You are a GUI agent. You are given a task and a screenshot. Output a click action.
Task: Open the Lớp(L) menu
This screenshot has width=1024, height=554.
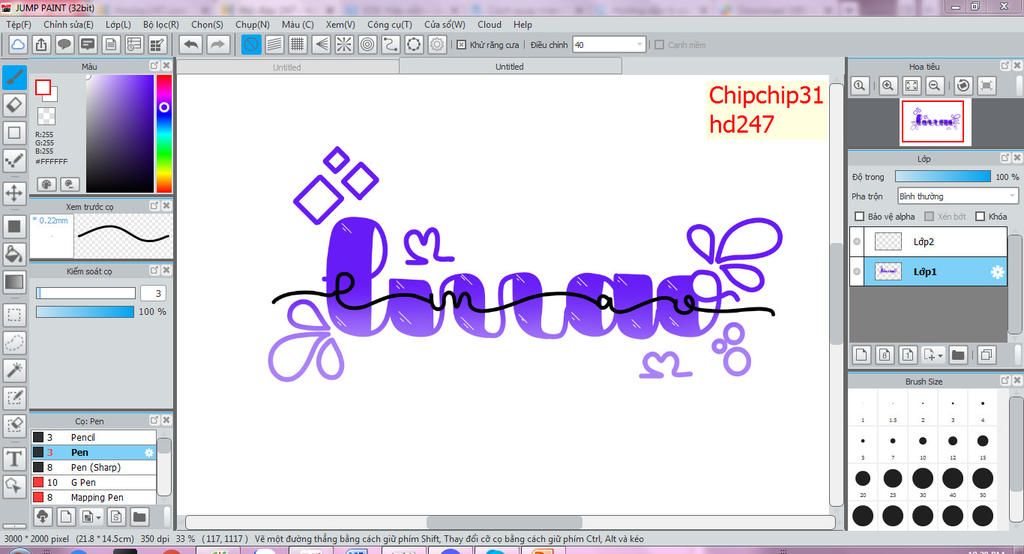point(118,24)
